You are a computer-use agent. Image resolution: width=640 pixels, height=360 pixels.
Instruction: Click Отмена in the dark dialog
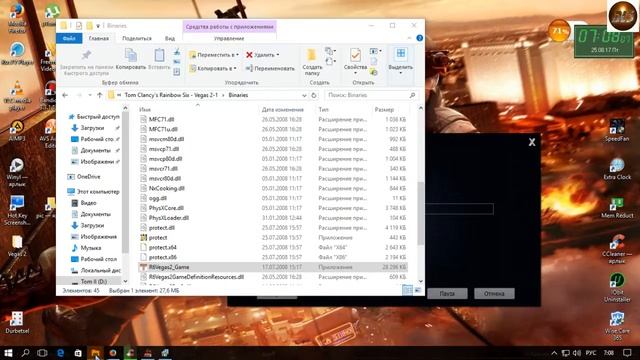(494, 293)
